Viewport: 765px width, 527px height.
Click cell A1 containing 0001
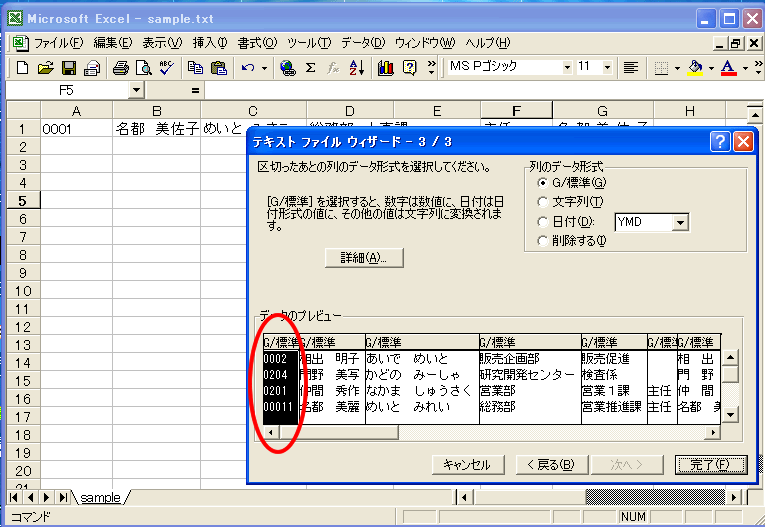click(x=77, y=129)
